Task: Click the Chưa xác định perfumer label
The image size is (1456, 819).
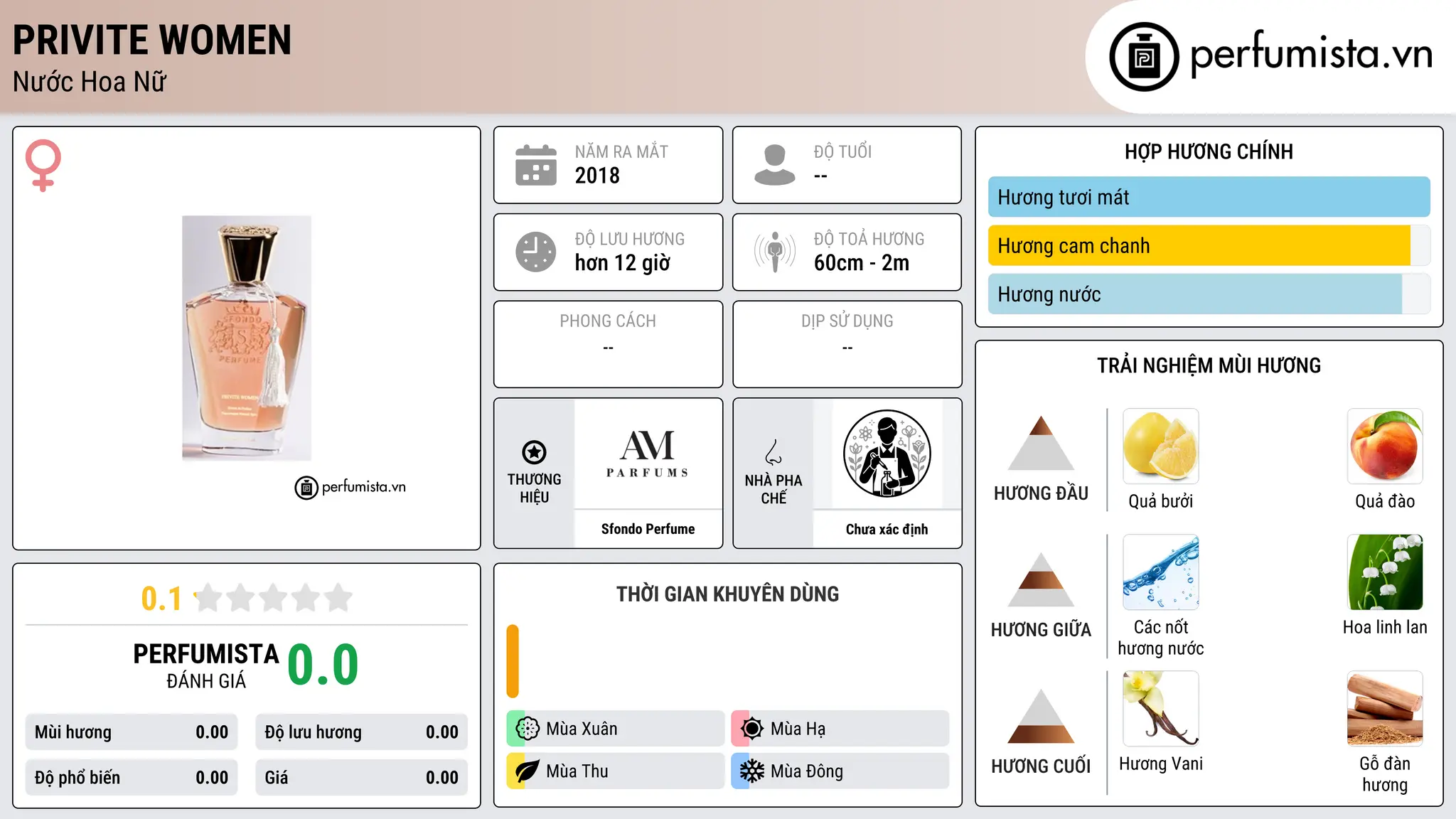Action: tap(887, 530)
